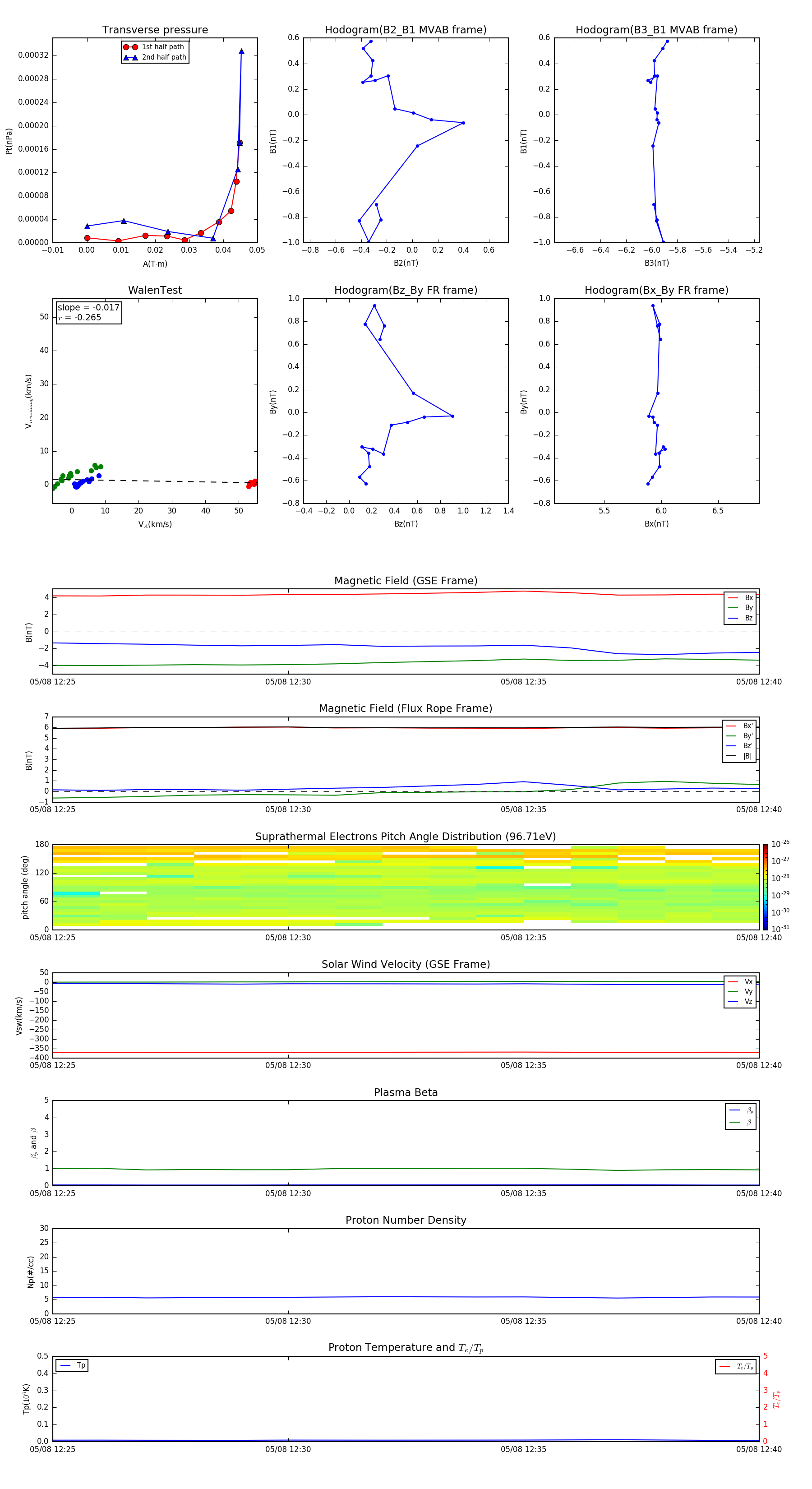Select 'Bx' legend entry in GSE magnetic field
The image size is (812, 1489).
tap(740, 598)
